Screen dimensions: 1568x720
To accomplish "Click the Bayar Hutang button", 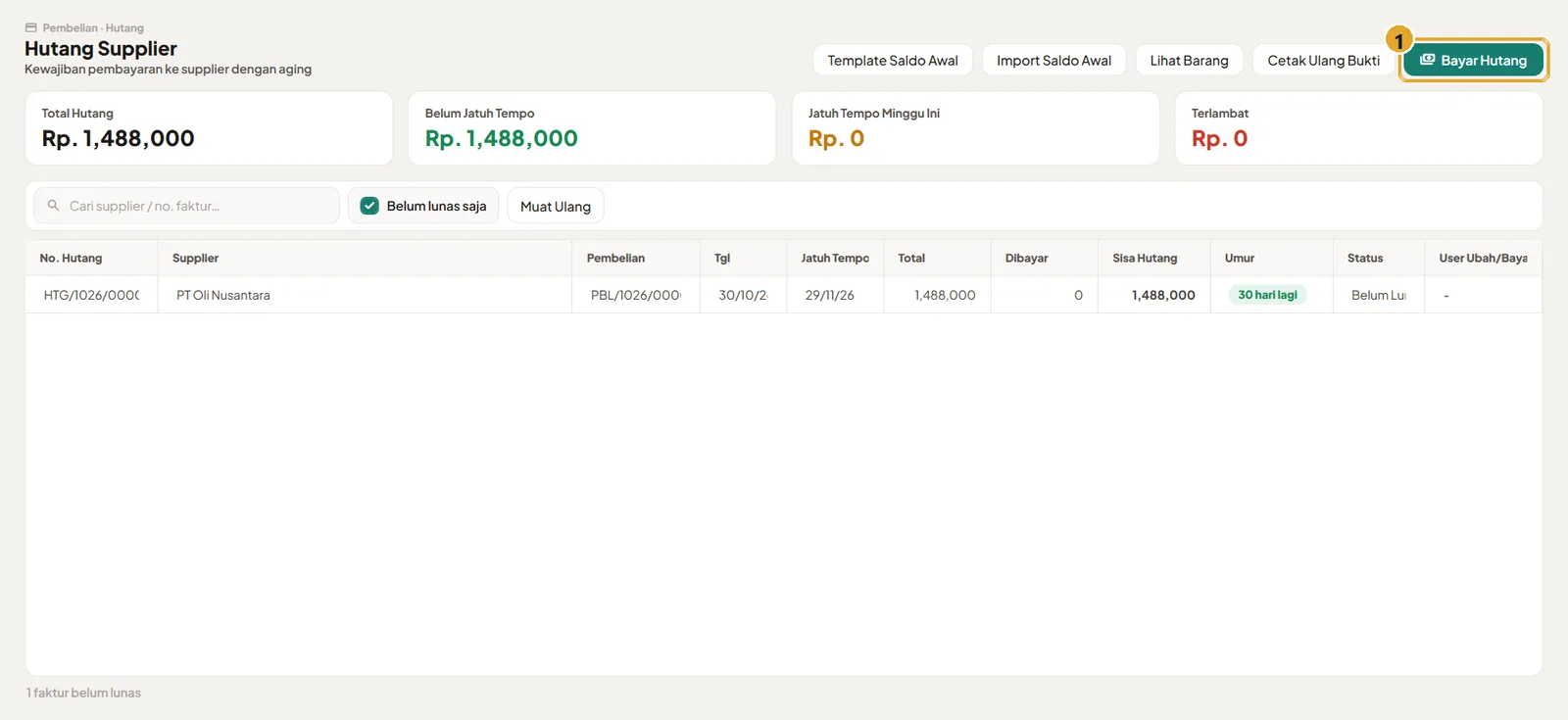I will click(1473, 60).
